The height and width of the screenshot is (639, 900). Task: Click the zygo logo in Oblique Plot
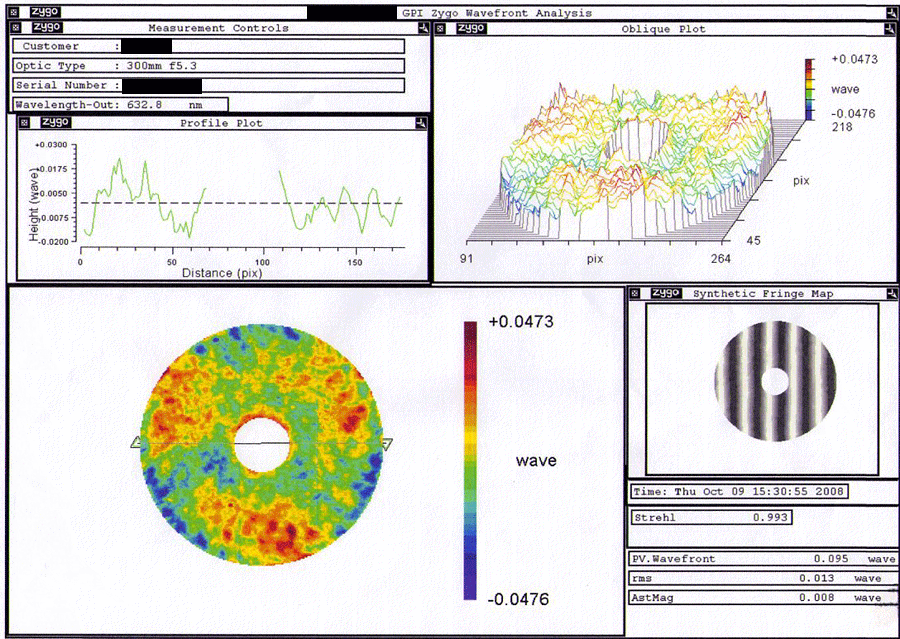coord(471,28)
